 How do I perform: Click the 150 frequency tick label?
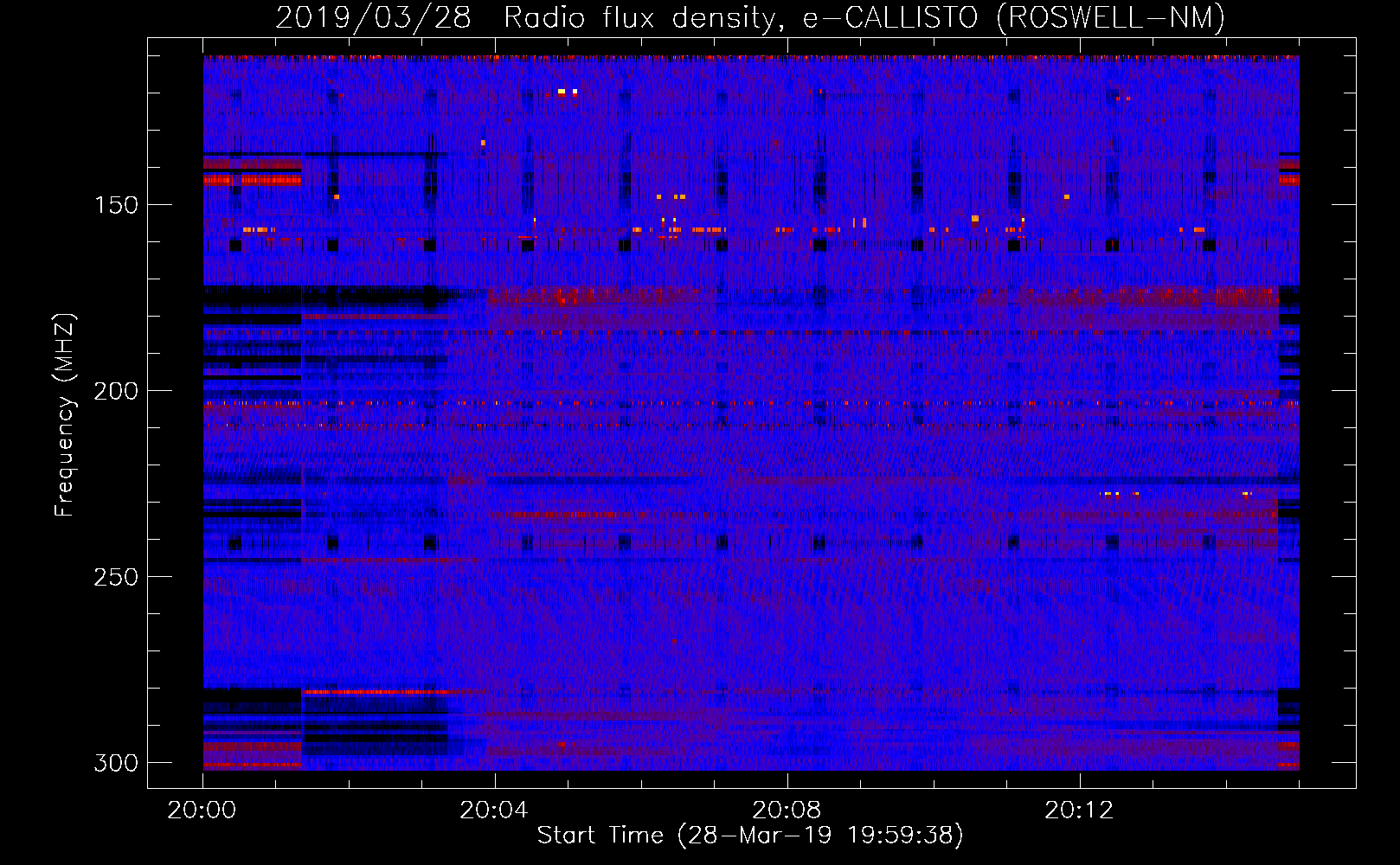pos(115,205)
